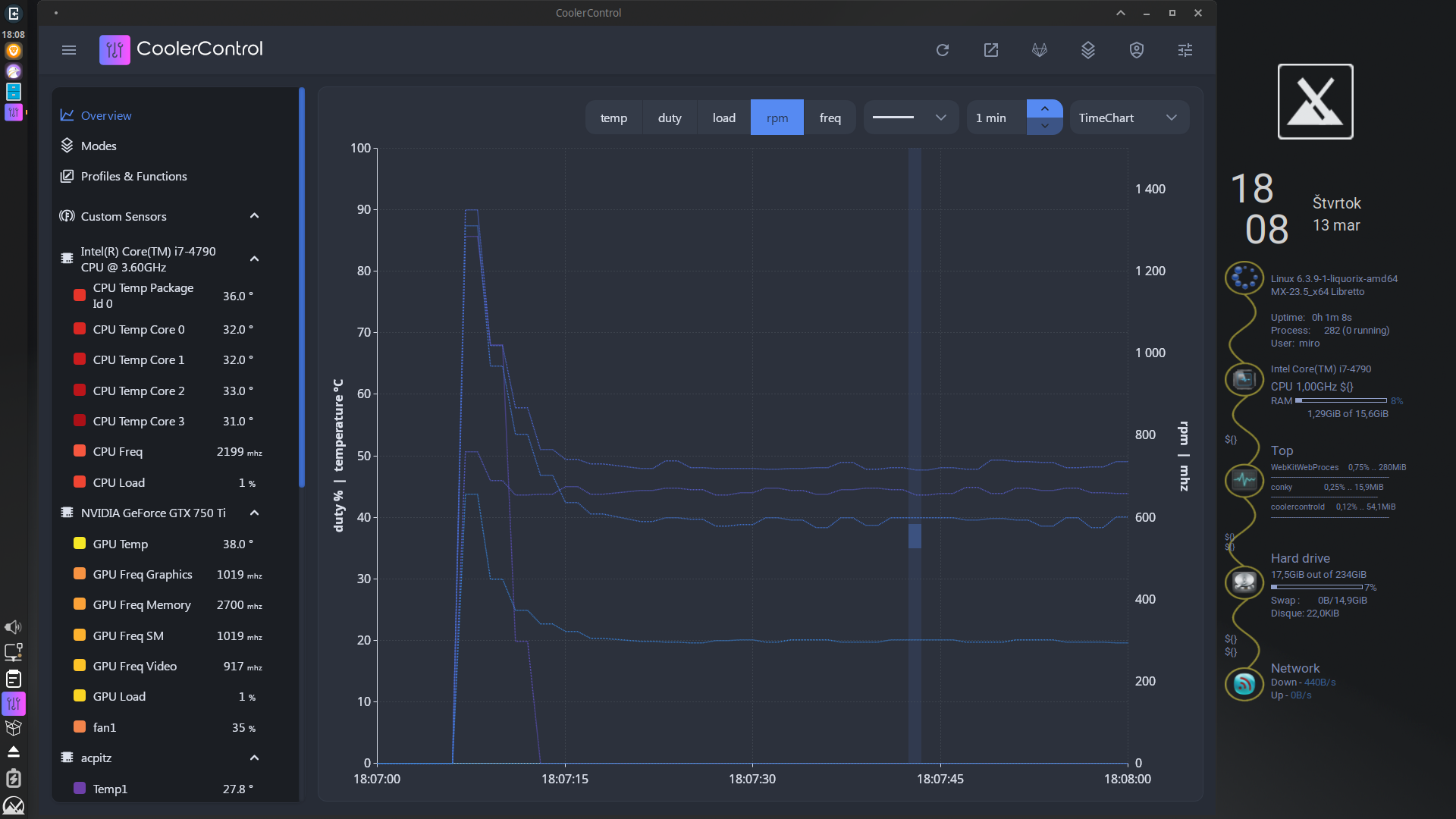Open the line thickness dropdown
1456x819 pixels.
(911, 118)
